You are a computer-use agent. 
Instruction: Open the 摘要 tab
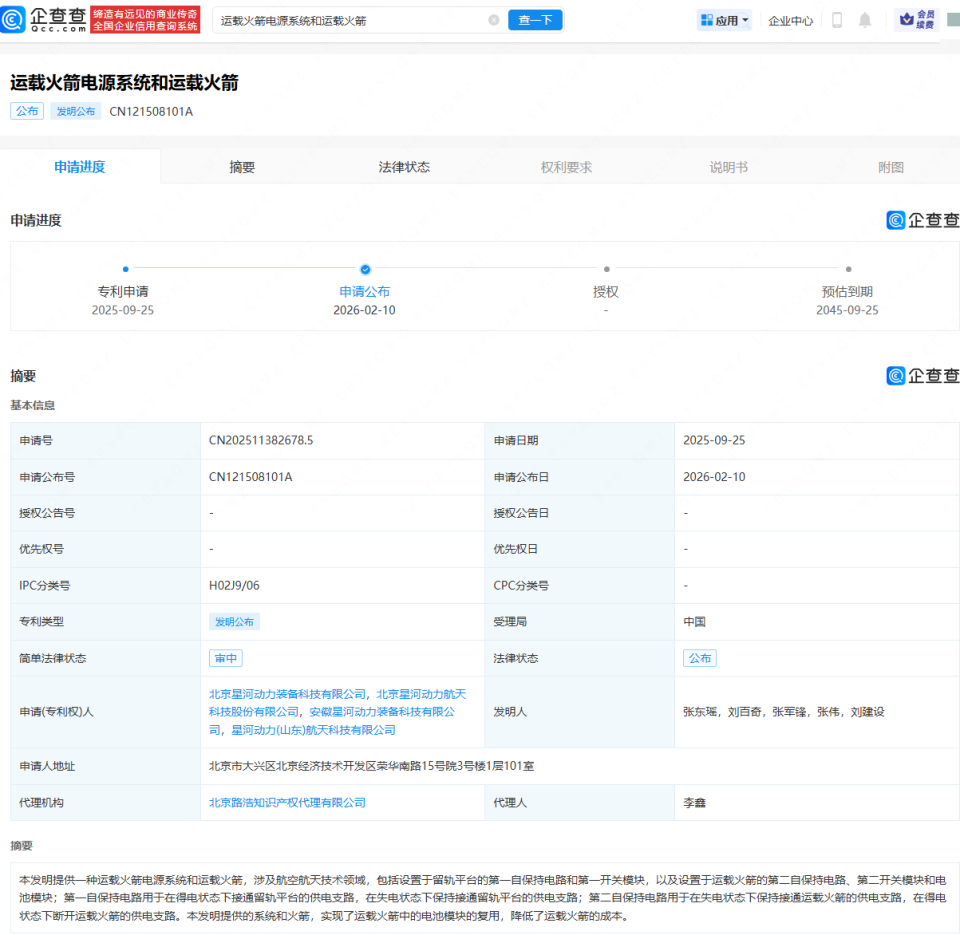(x=242, y=167)
